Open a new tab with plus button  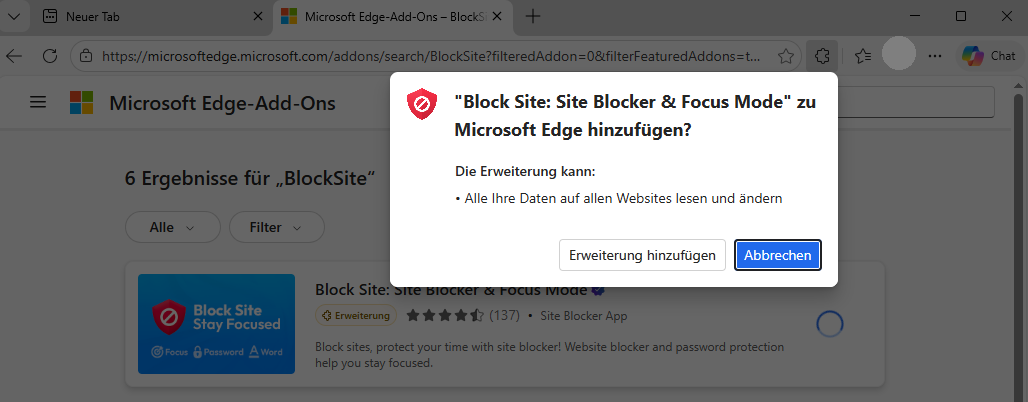click(x=533, y=16)
